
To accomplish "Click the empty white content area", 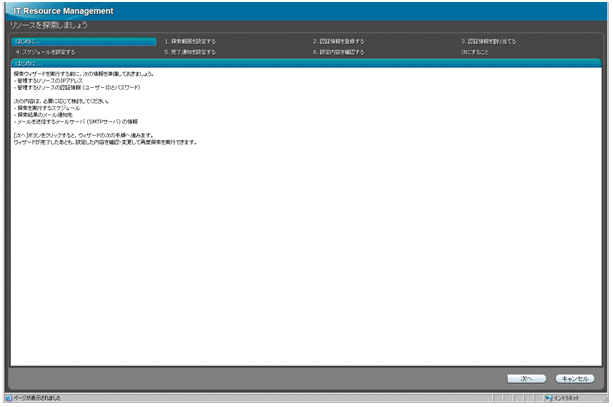I will [x=300, y=260].
